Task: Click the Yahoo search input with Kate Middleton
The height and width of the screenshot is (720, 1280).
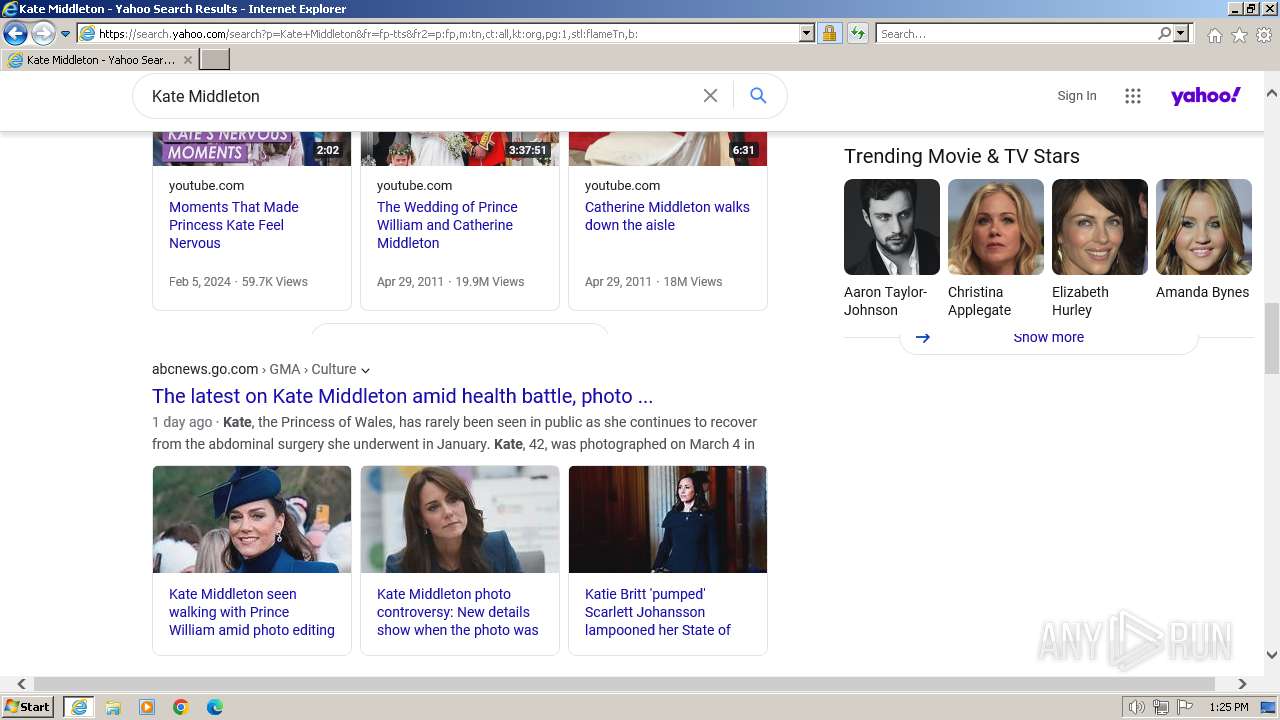Action: (420, 96)
